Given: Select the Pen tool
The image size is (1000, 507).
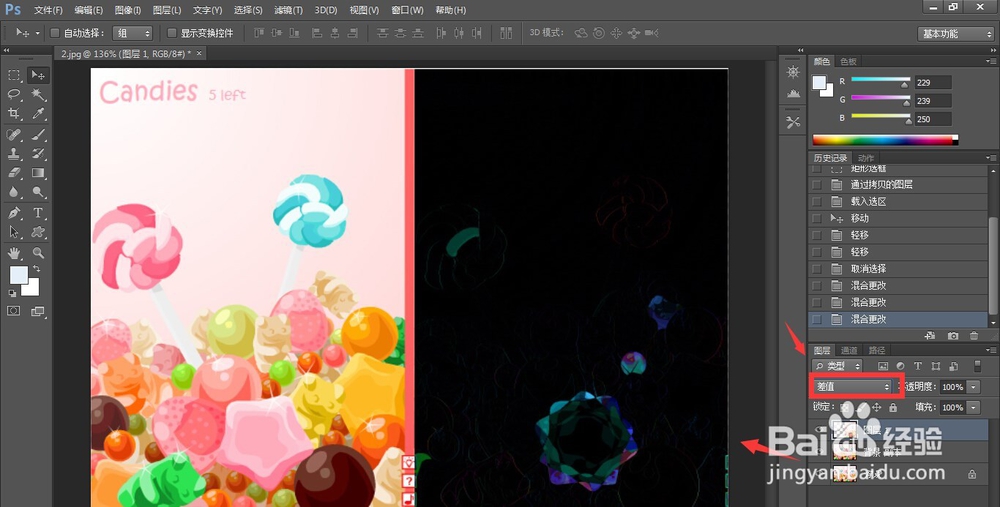Looking at the screenshot, I should [14, 213].
